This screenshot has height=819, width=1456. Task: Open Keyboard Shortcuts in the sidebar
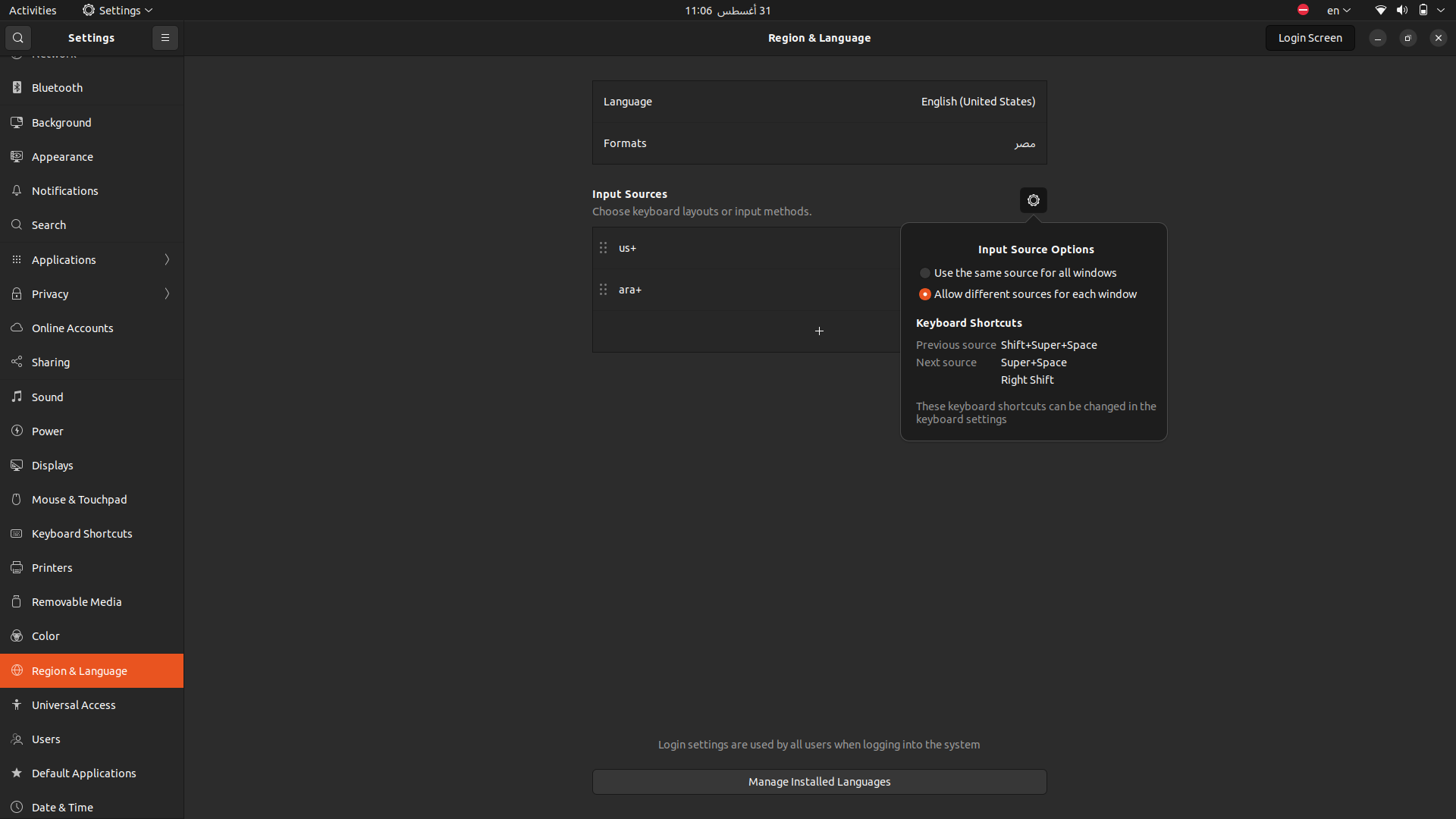[x=82, y=534]
